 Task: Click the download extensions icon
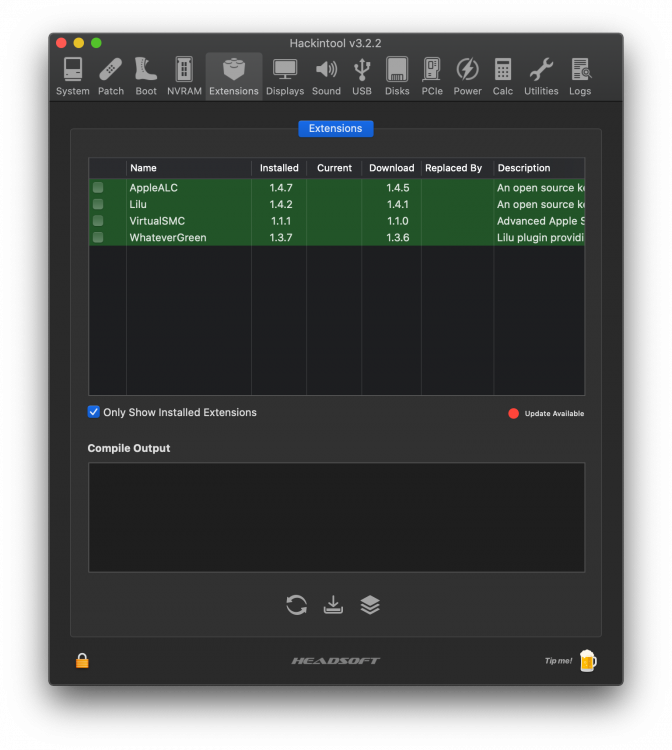[x=333, y=605]
